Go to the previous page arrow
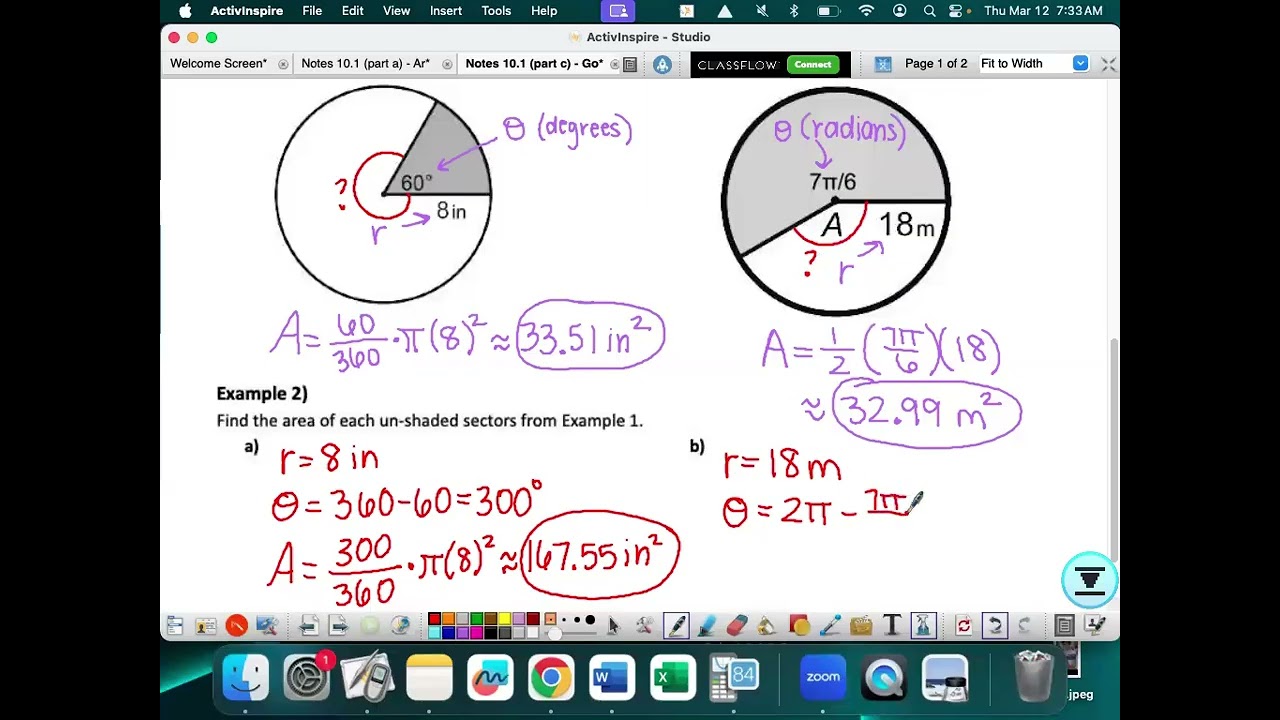The image size is (1280, 720). 309,626
